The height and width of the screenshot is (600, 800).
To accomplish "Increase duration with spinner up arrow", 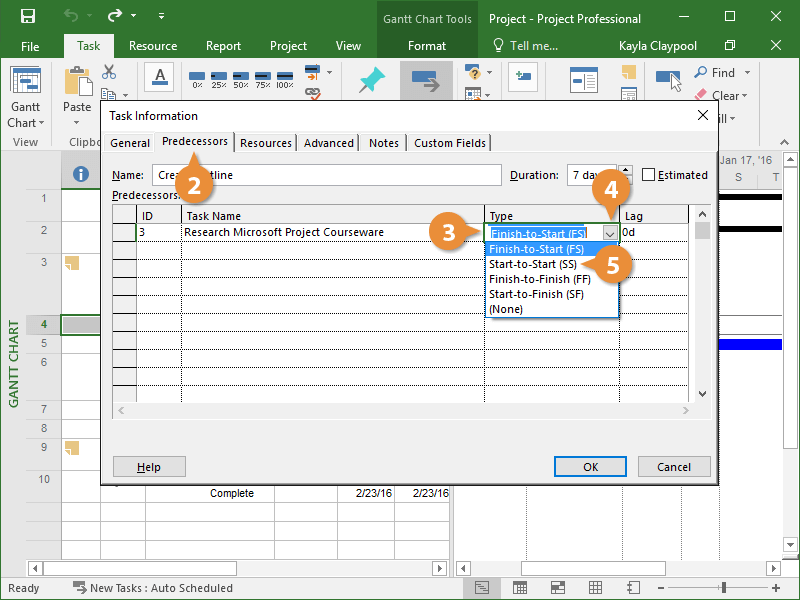I will [625, 170].
